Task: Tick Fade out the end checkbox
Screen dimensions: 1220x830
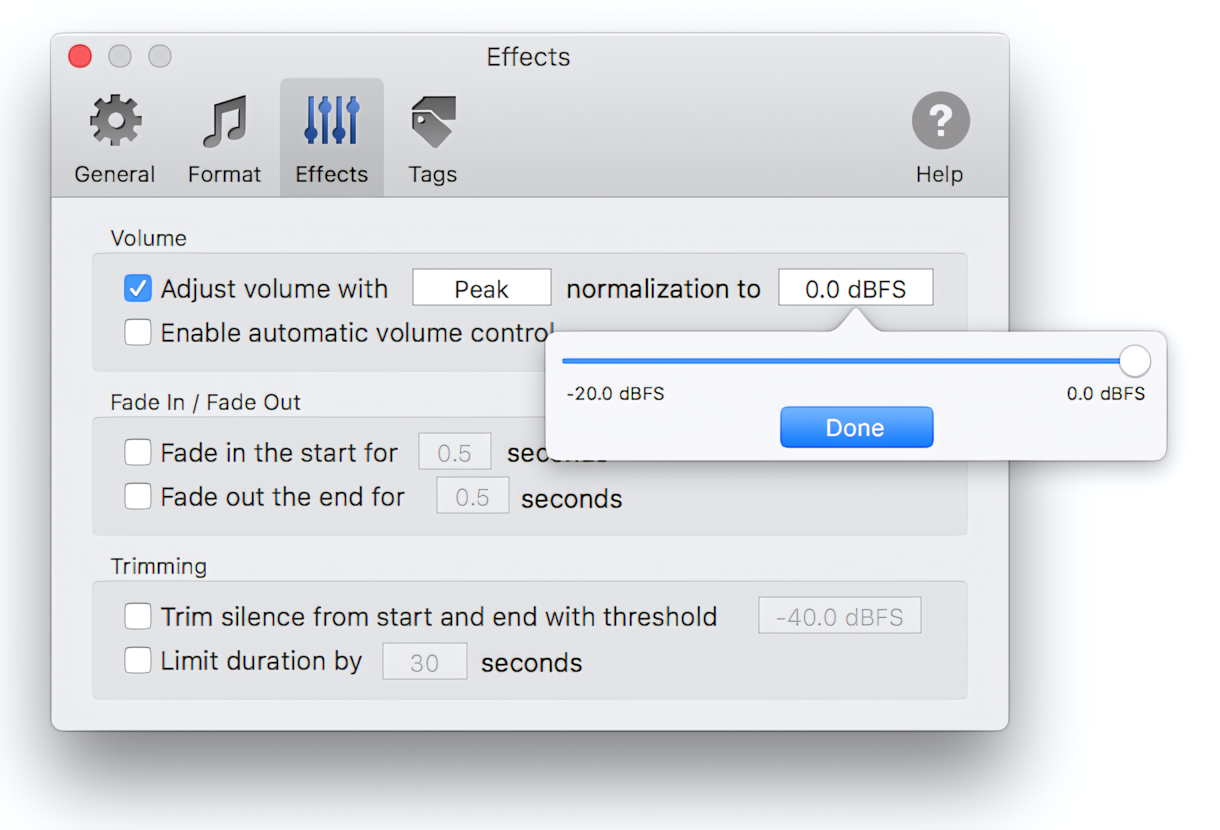Action: pos(138,496)
